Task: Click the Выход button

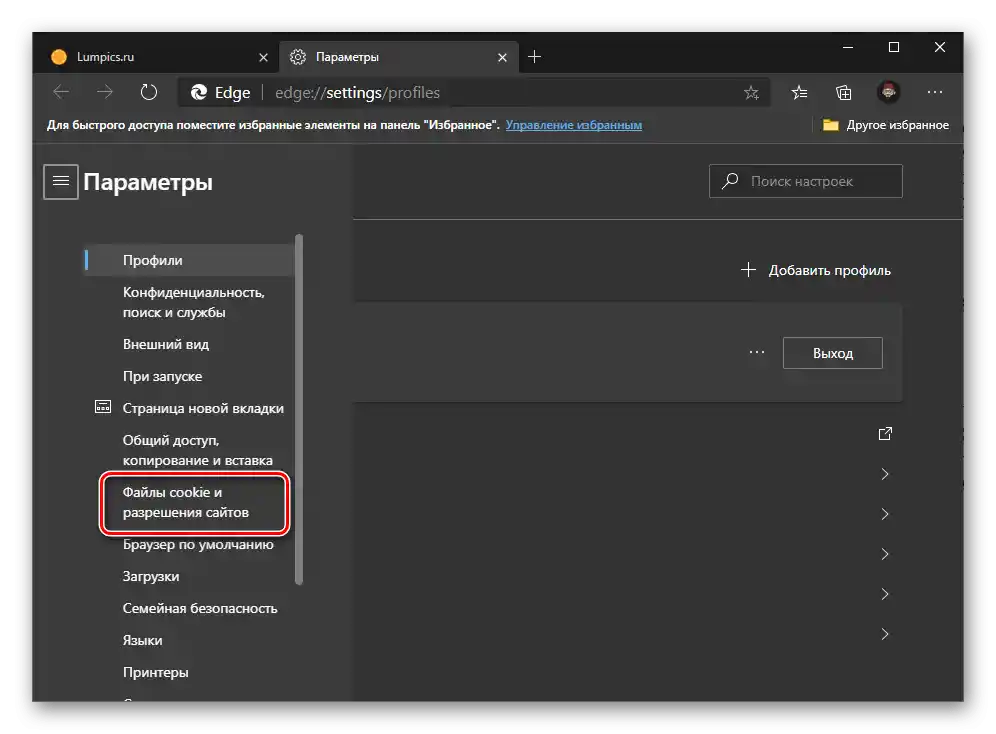Action: 833,353
